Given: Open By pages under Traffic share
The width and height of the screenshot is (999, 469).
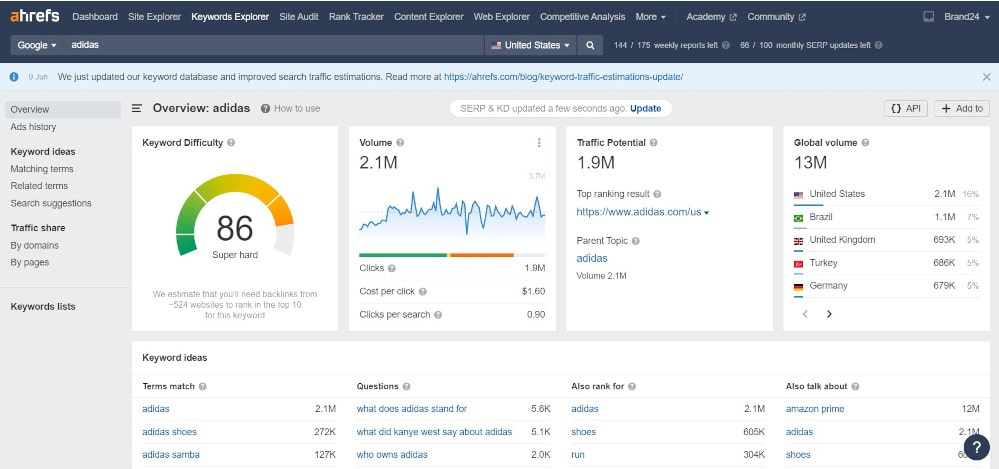Looking at the screenshot, I should click(29, 262).
